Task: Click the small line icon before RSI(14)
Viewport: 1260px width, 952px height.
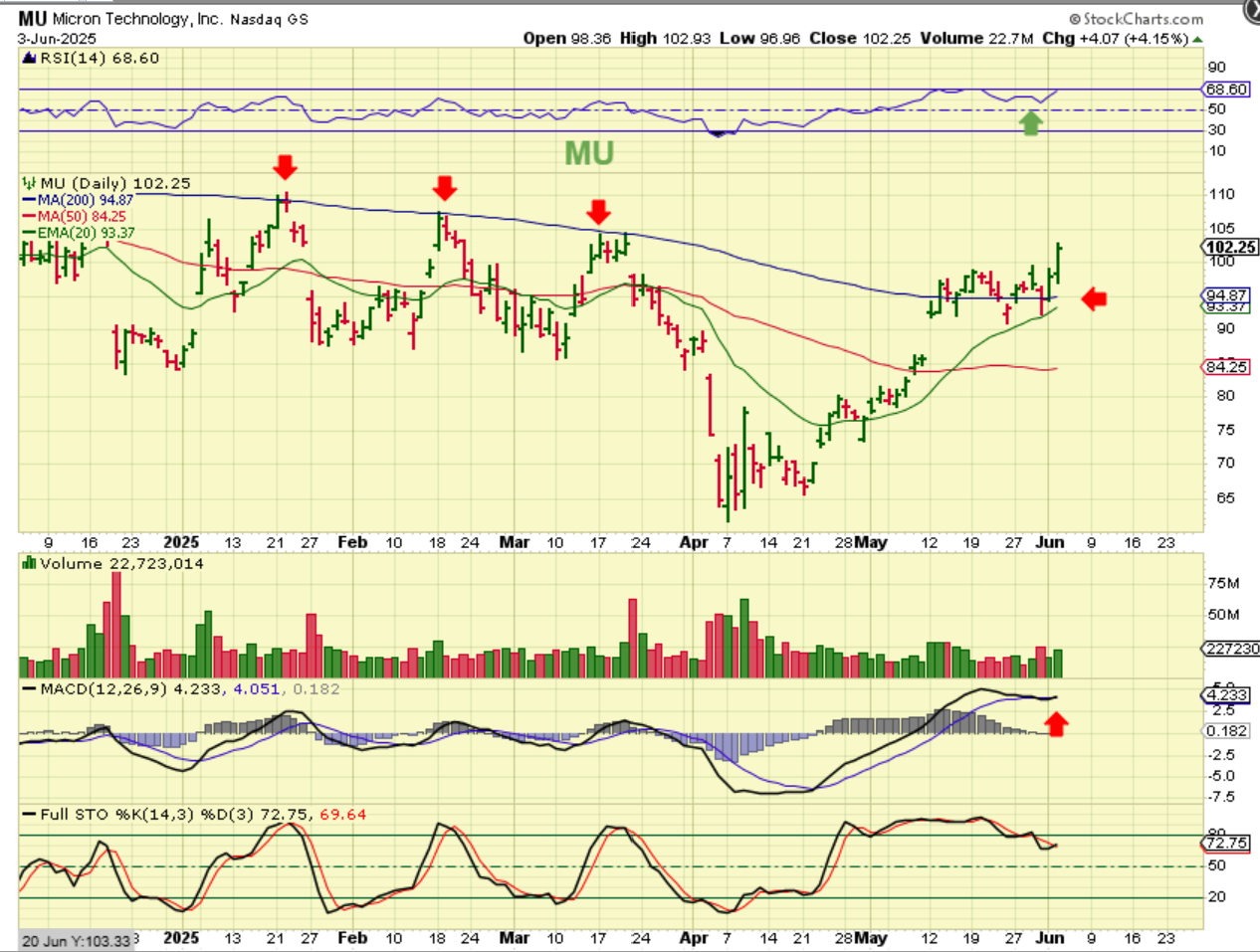Action: pos(30,59)
